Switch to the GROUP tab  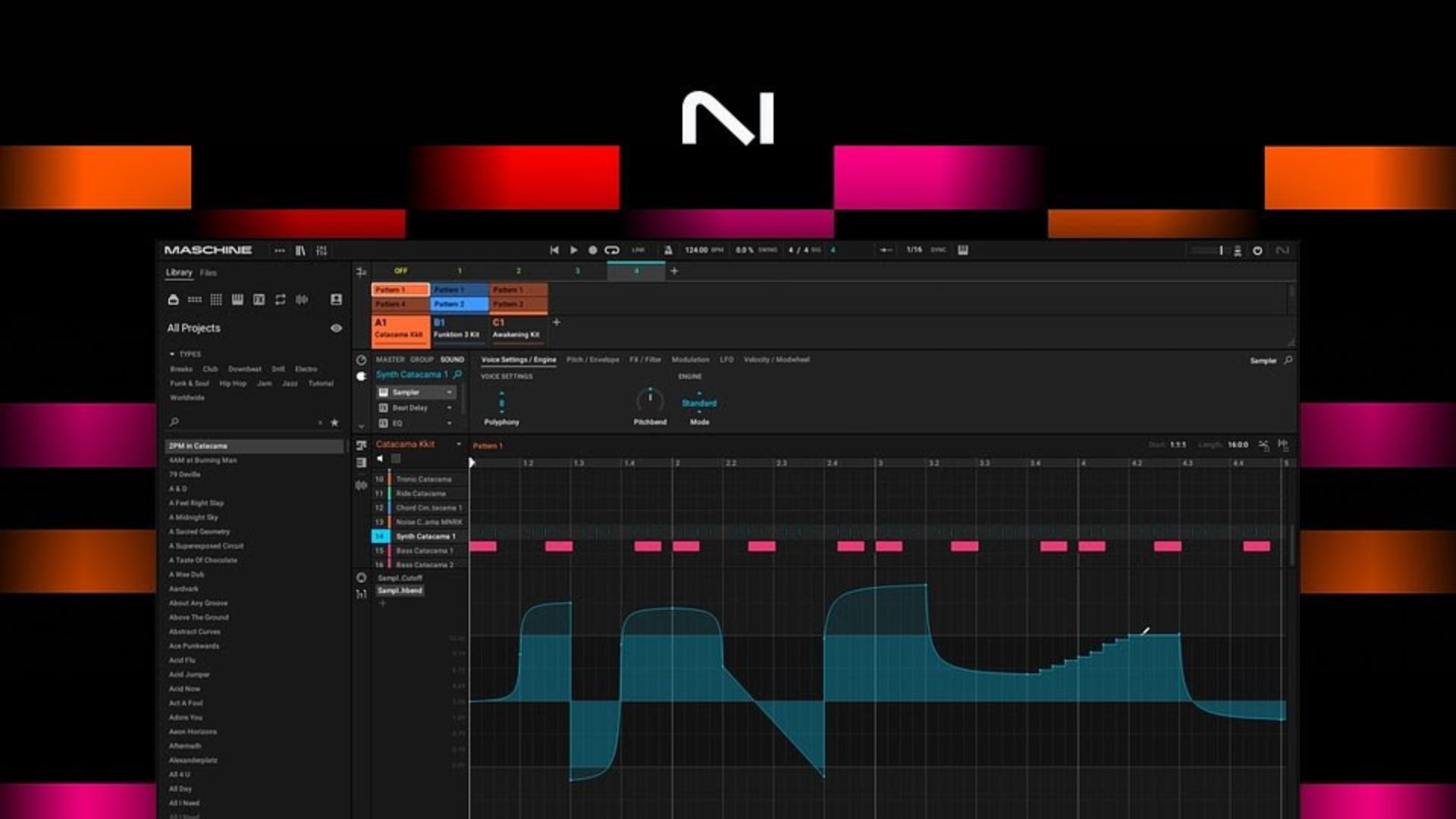422,360
